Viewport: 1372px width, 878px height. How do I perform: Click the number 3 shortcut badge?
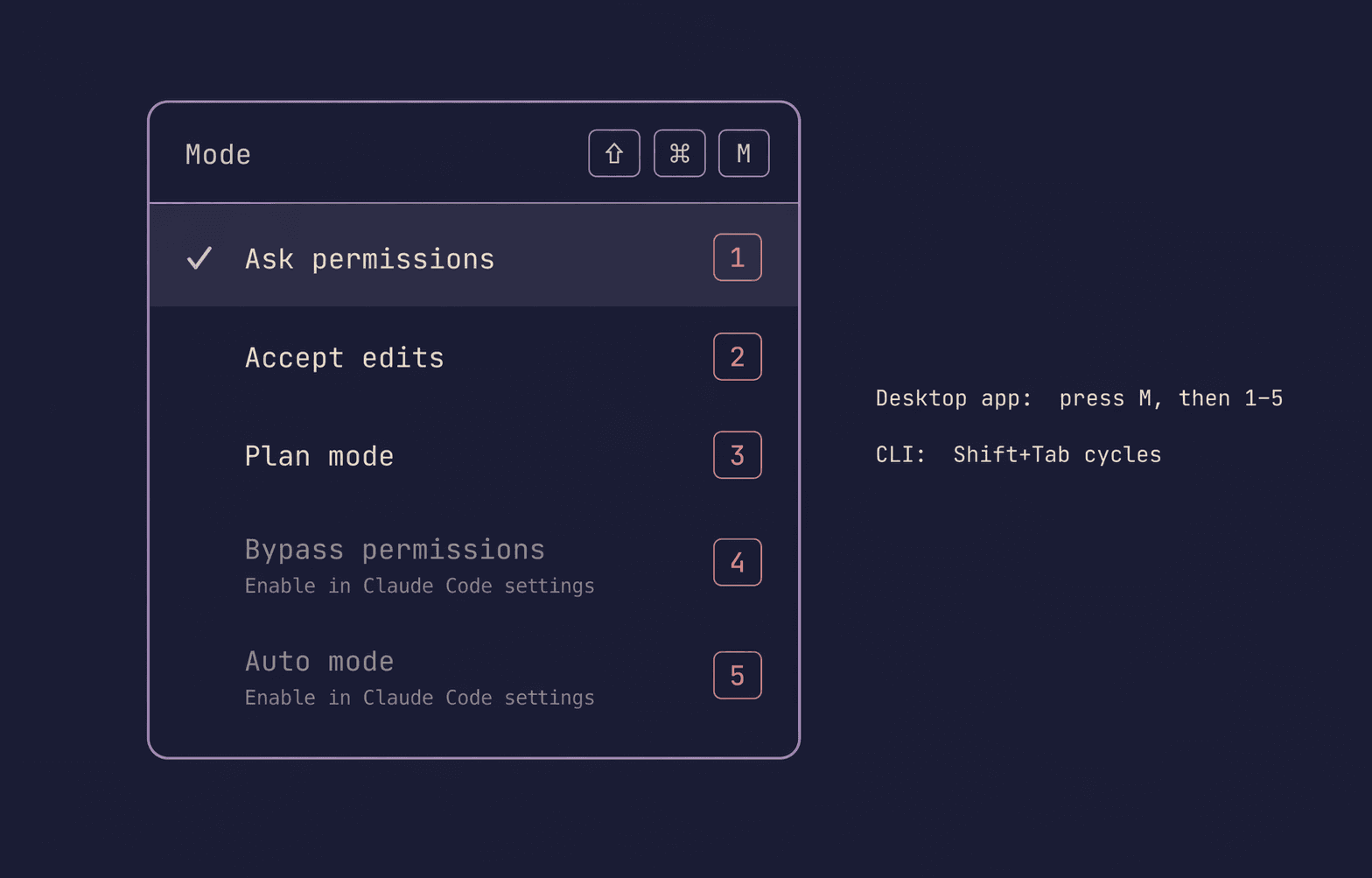[737, 454]
